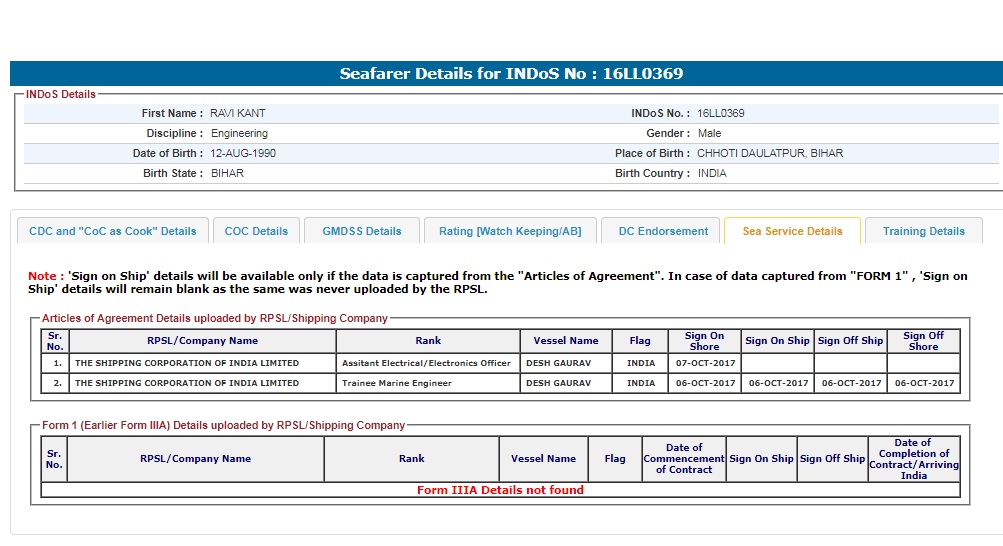
Task: Go to the DC Endorsement tab
Action: click(x=663, y=231)
